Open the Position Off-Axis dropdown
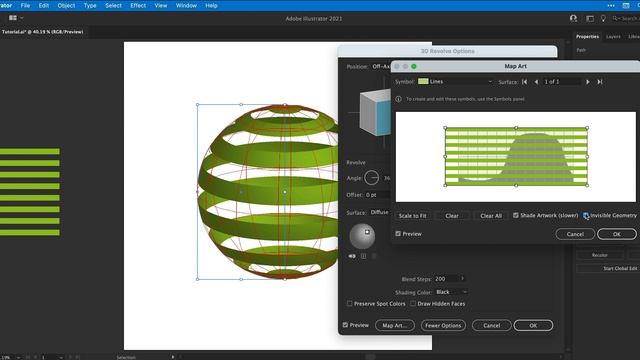 [x=380, y=66]
